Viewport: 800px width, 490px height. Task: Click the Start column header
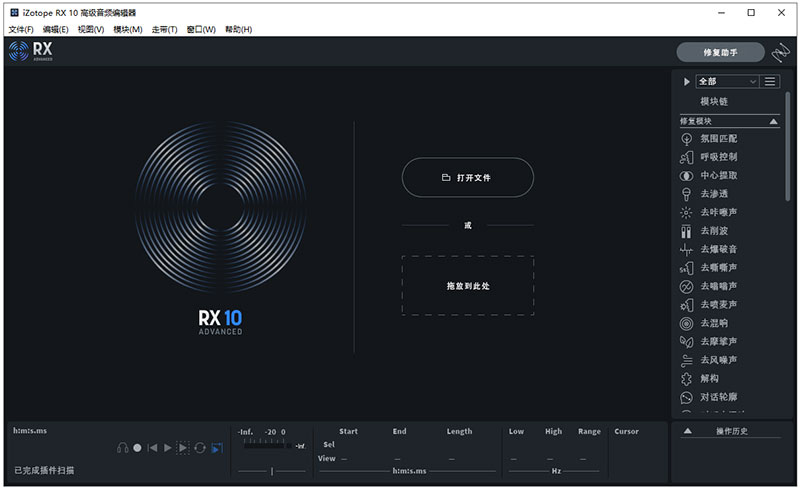point(348,431)
